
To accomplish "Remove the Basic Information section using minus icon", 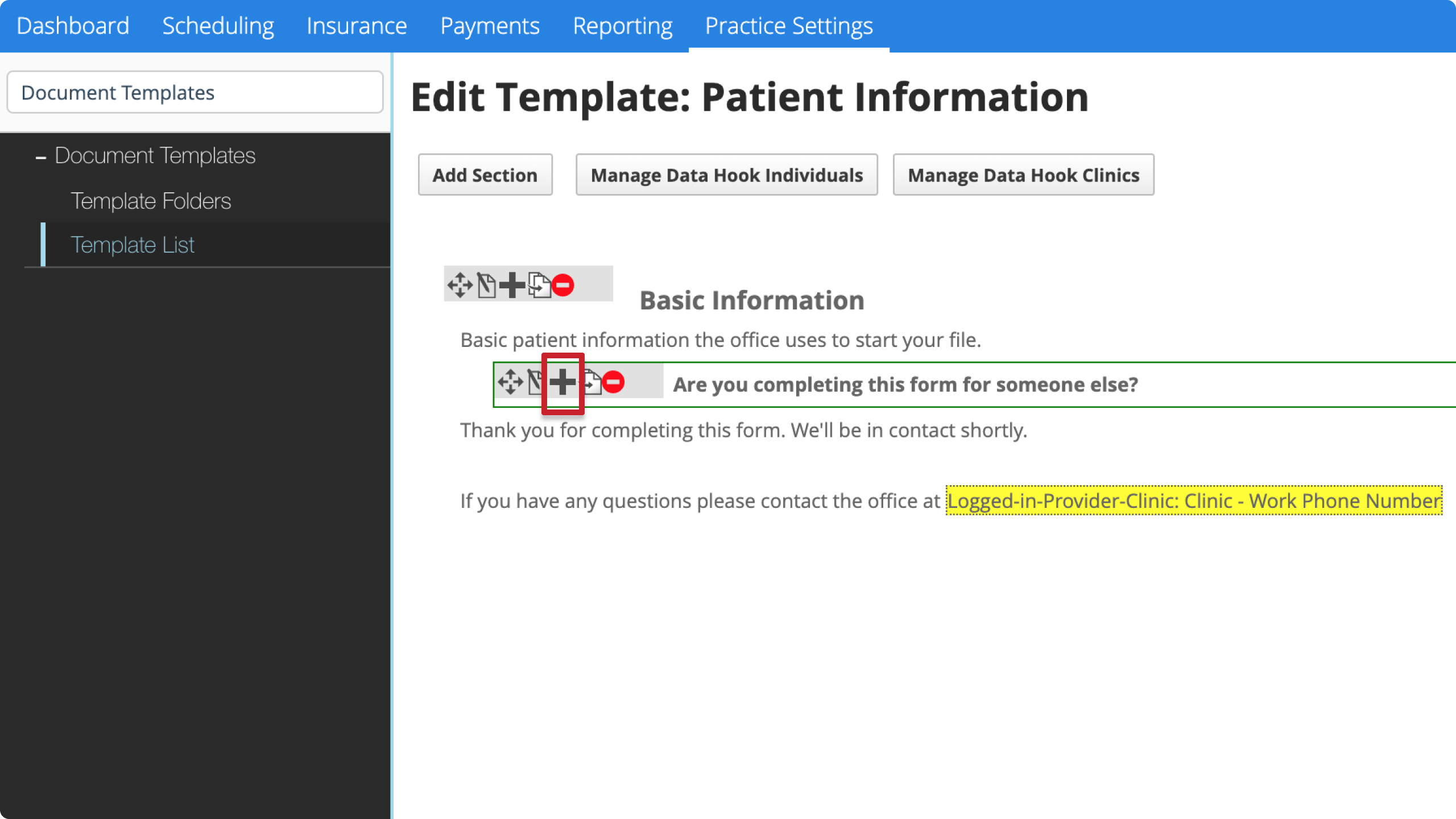I will pos(562,285).
